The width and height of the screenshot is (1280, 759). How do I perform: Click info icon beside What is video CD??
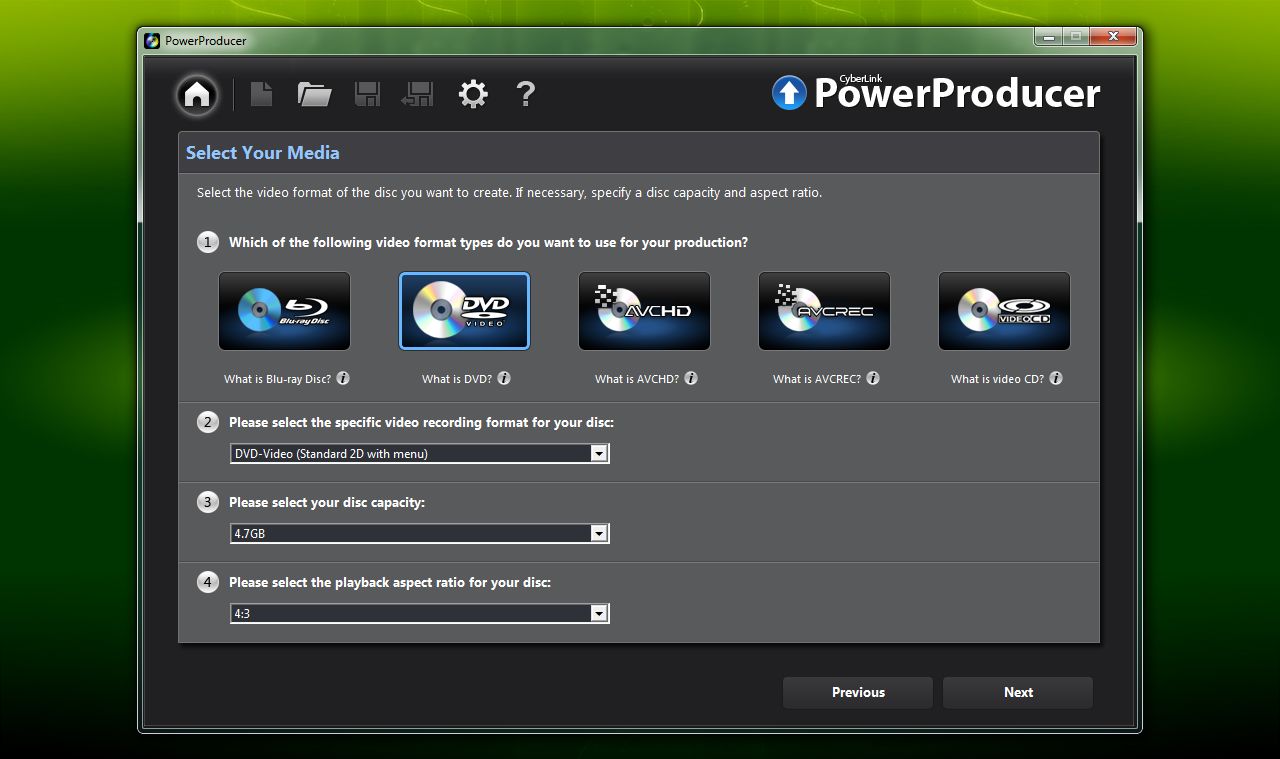pos(1056,379)
